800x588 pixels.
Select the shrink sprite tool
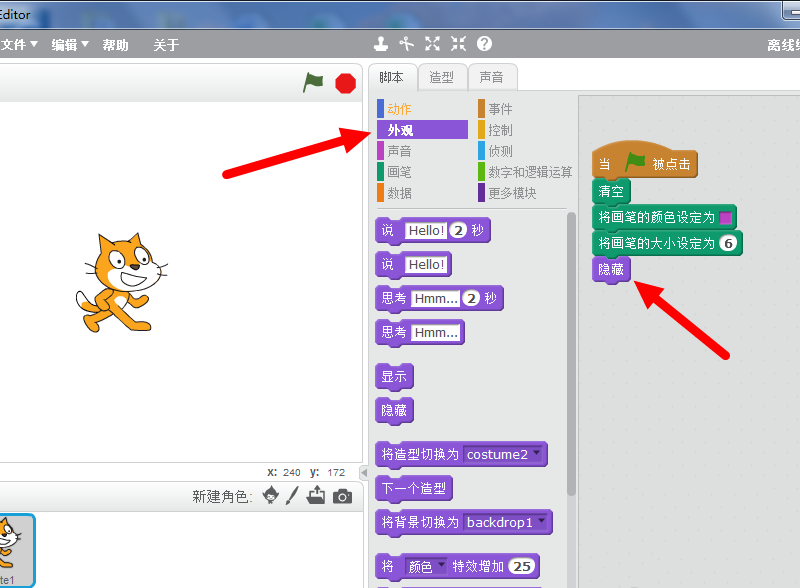tap(458, 43)
